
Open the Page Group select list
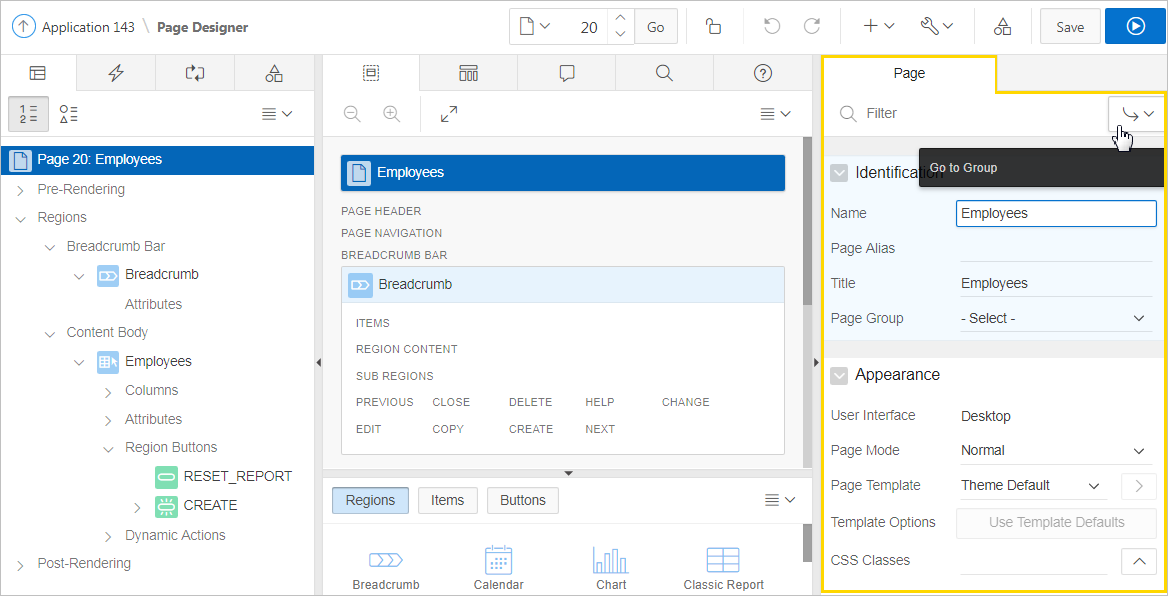tap(1055, 318)
